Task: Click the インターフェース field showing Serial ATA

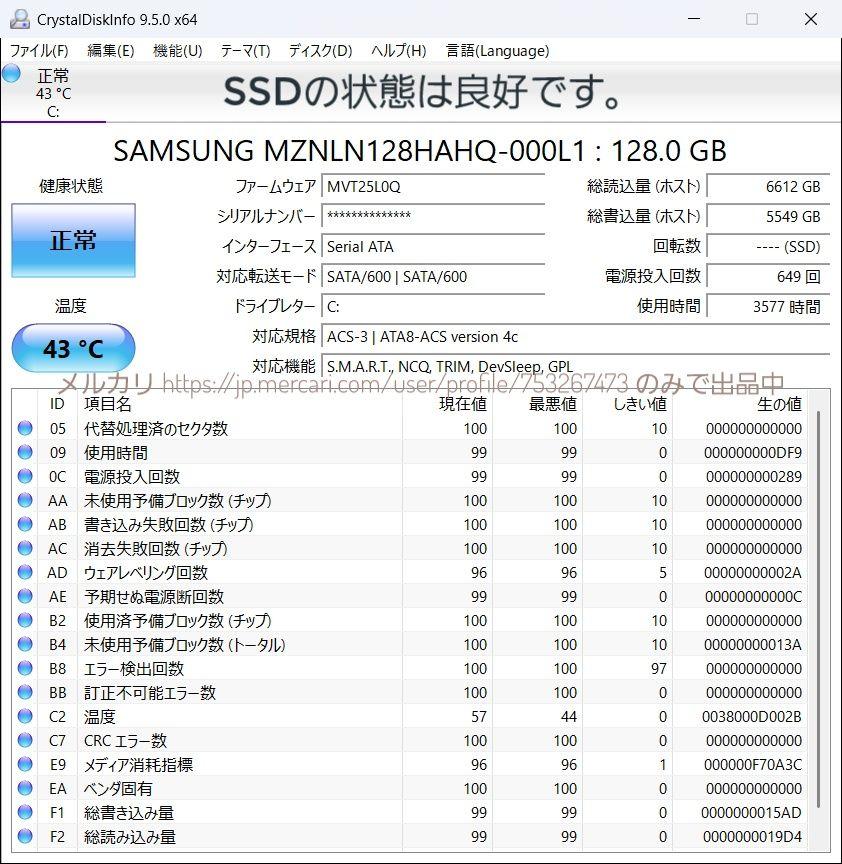Action: pos(433,246)
